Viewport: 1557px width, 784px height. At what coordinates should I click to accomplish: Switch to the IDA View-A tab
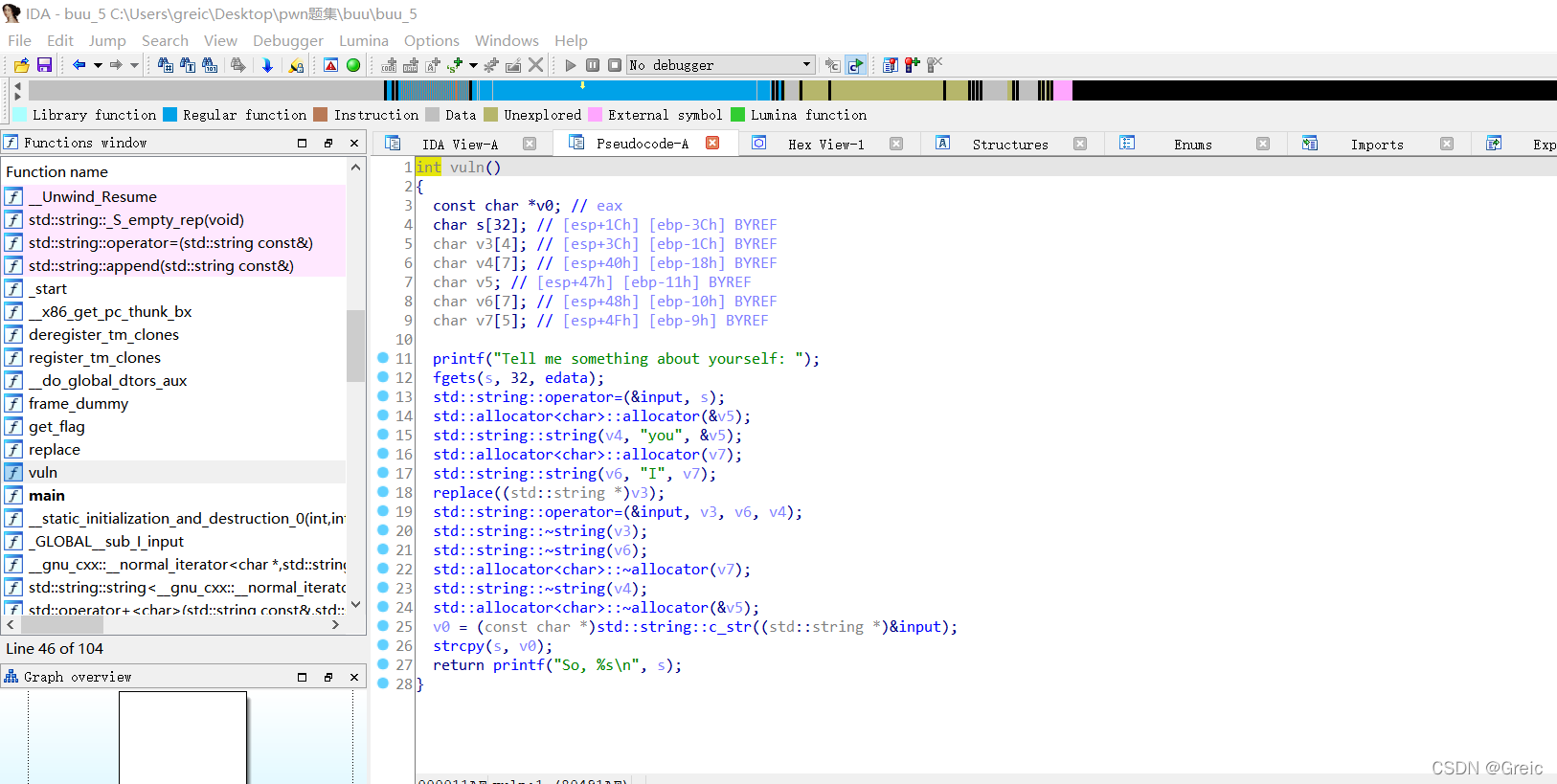point(460,145)
